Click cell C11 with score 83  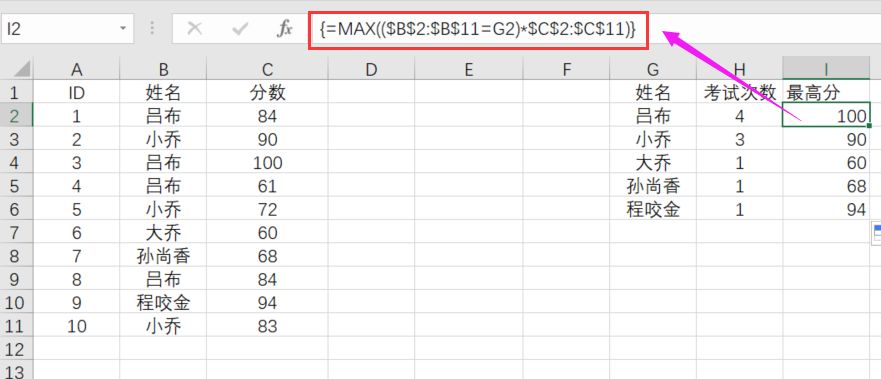(x=267, y=325)
